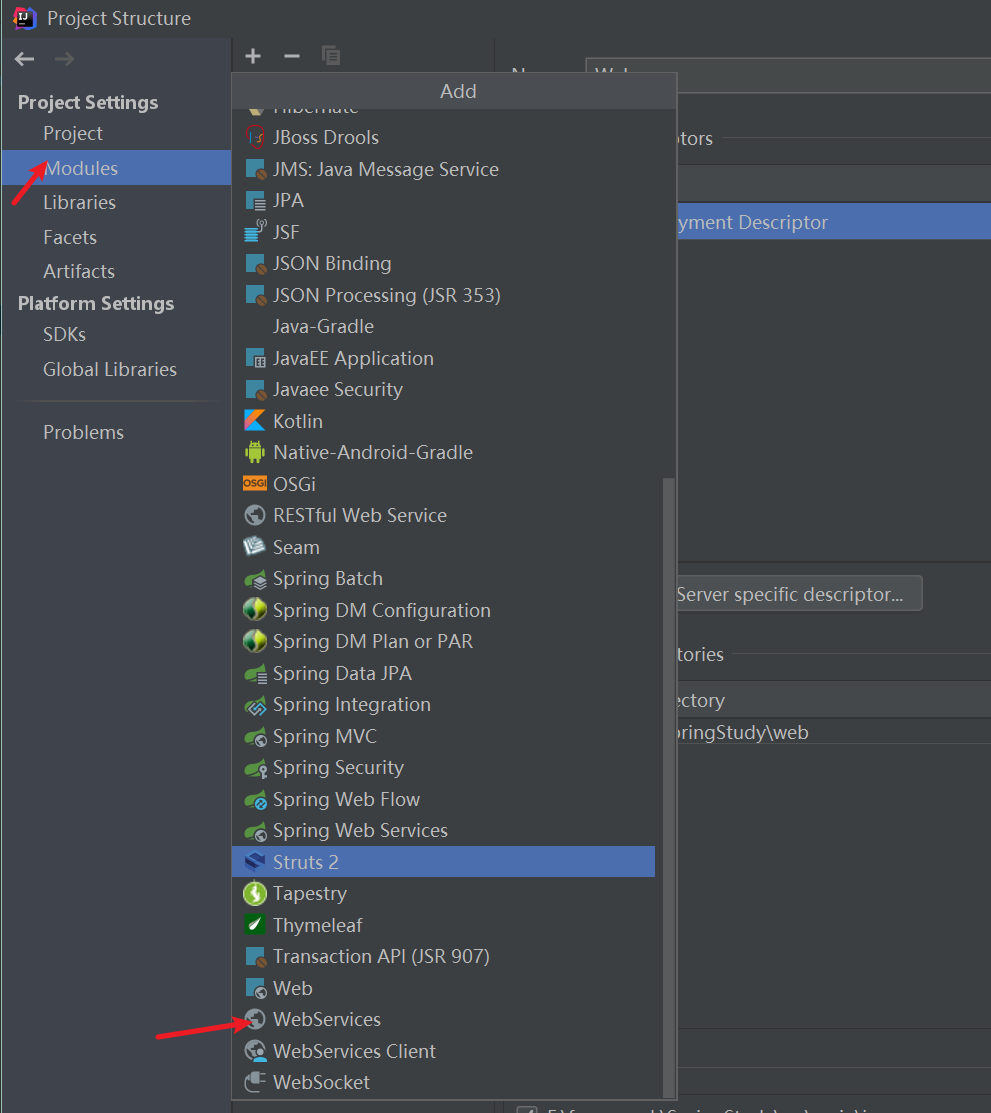The width and height of the screenshot is (991, 1113).
Task: Click the Seam icon
Action: (x=255, y=547)
